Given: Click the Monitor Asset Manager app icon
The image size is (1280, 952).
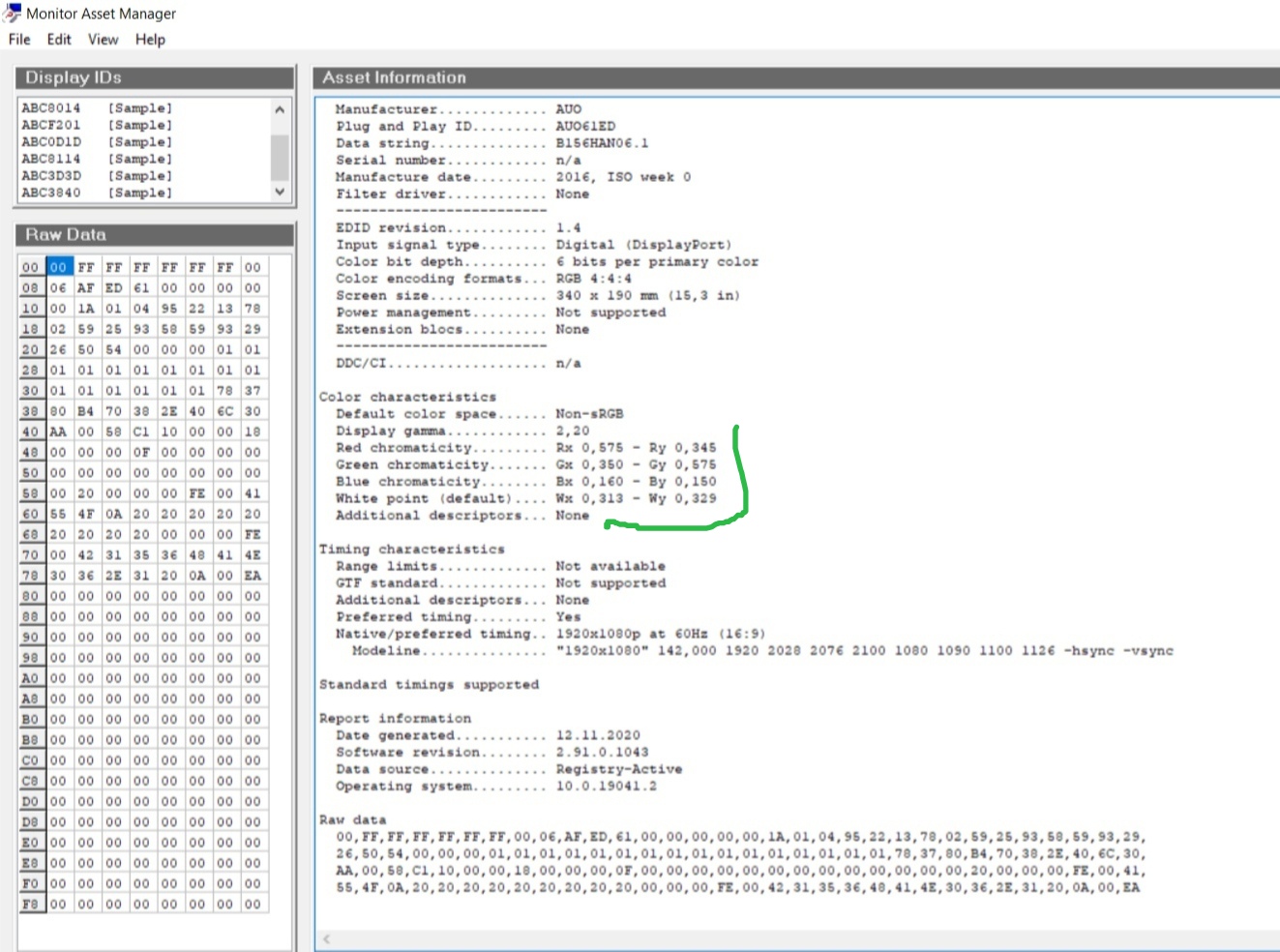Looking at the screenshot, I should tap(12, 13).
